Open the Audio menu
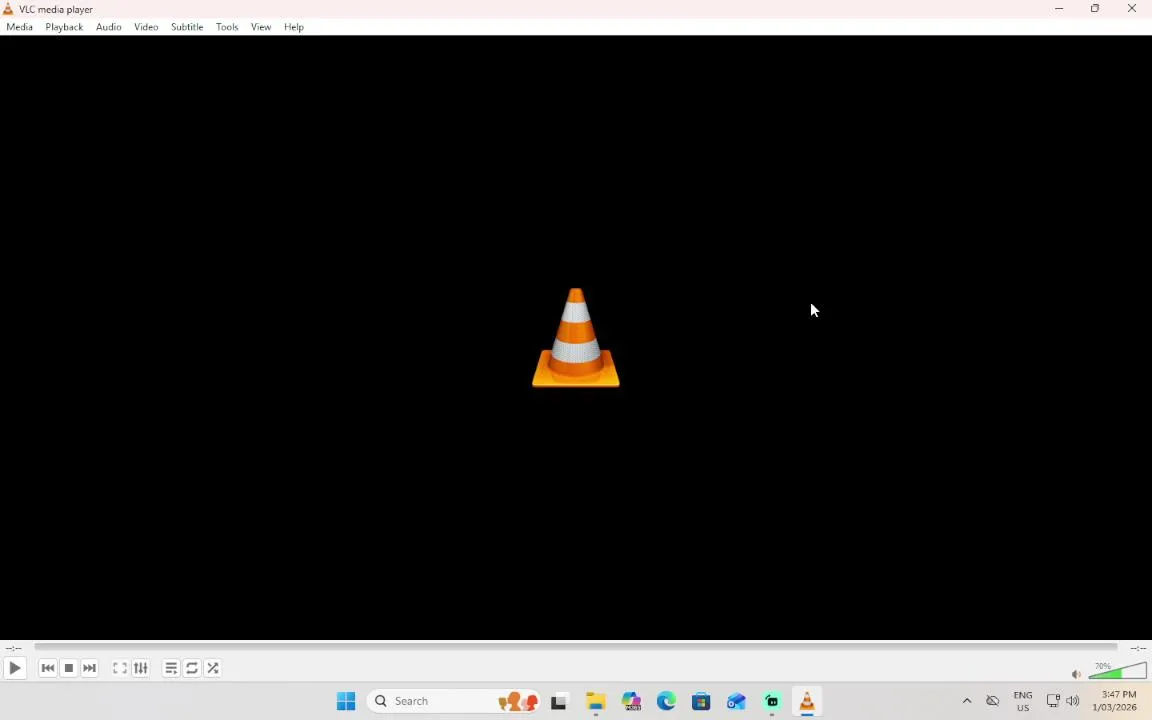1152x720 pixels. [109, 26]
